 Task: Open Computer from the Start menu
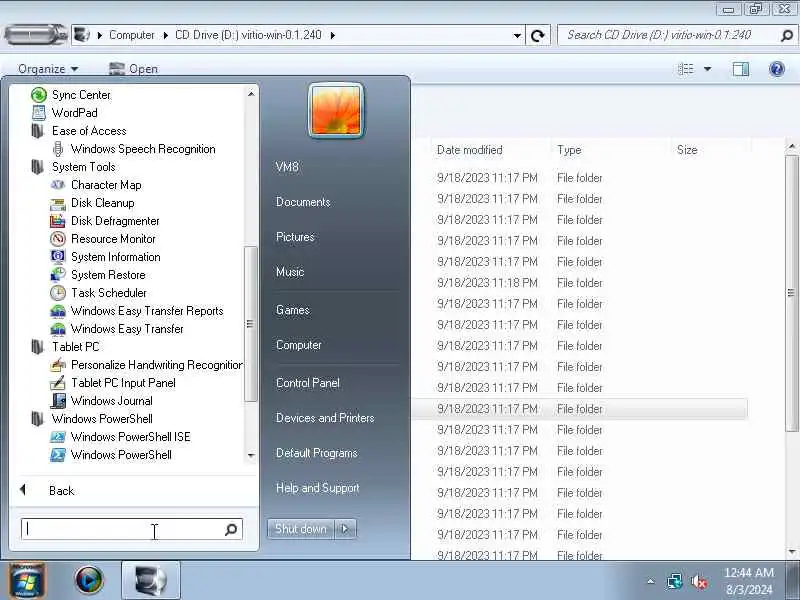[298, 345]
